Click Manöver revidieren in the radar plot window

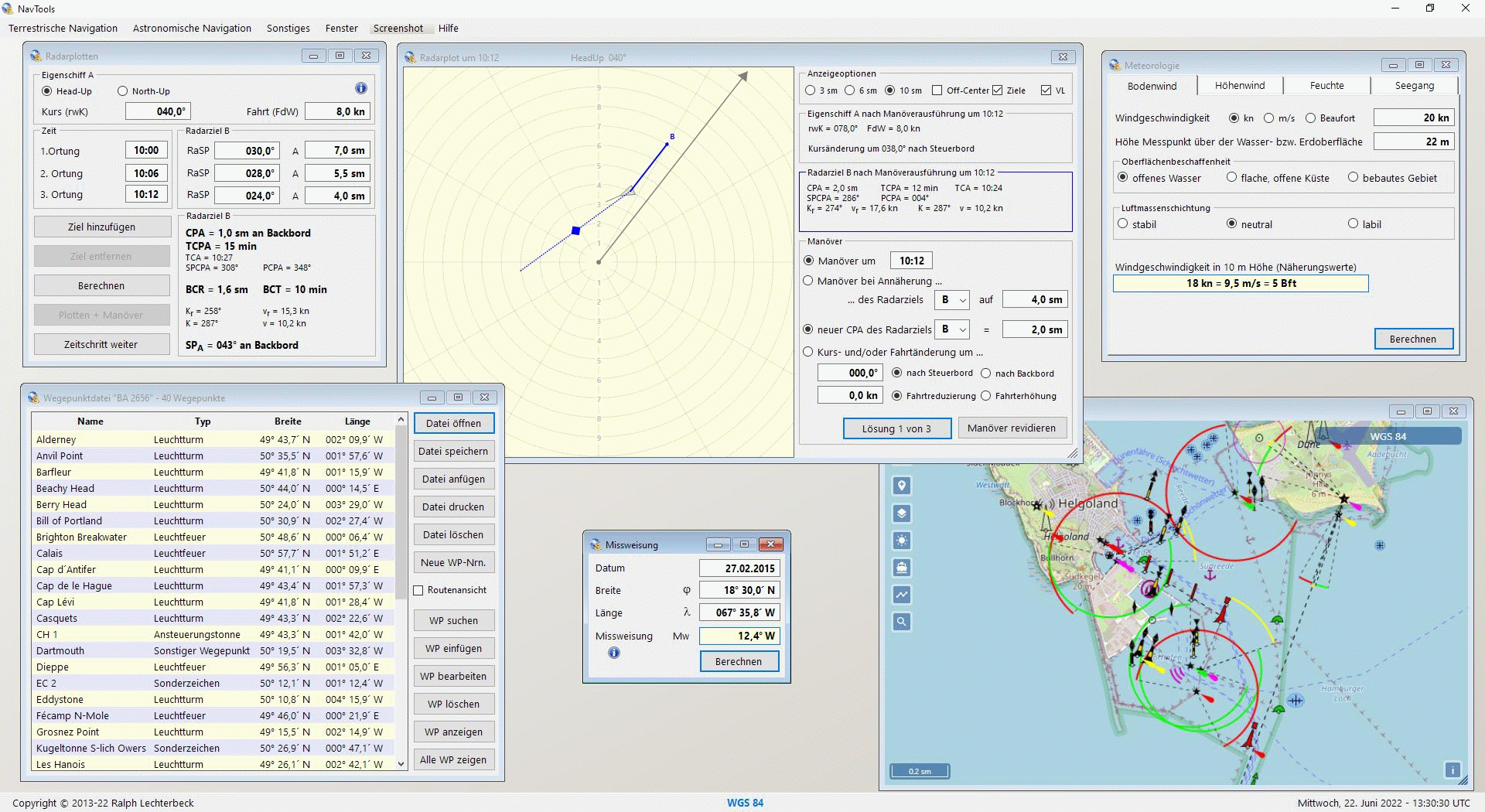click(x=1012, y=428)
